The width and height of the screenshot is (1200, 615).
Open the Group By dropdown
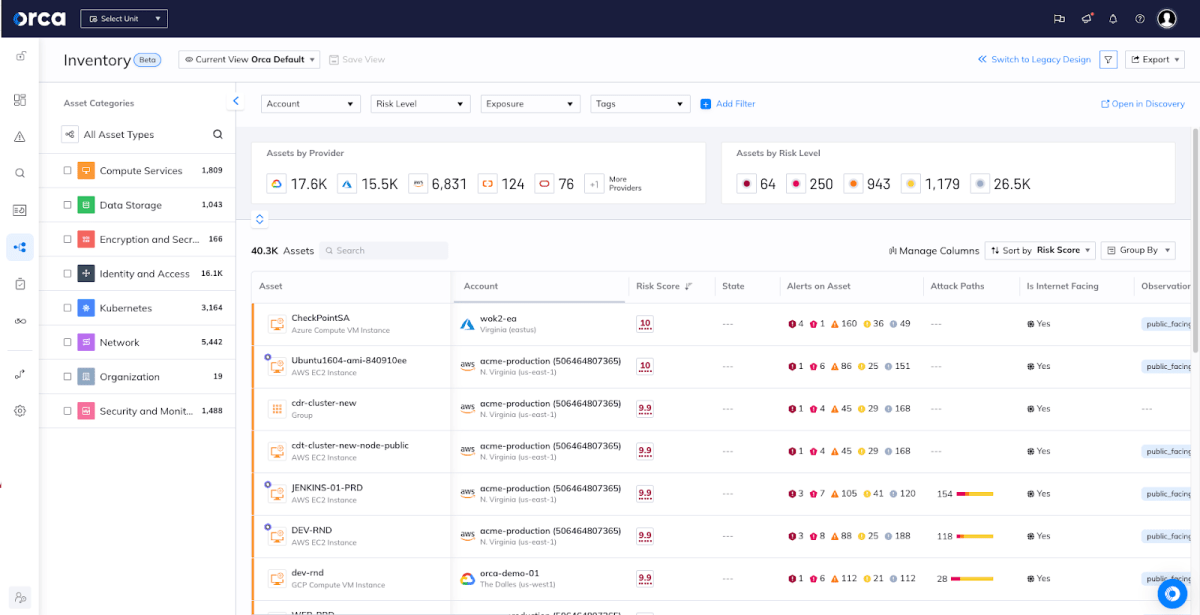tap(1138, 250)
